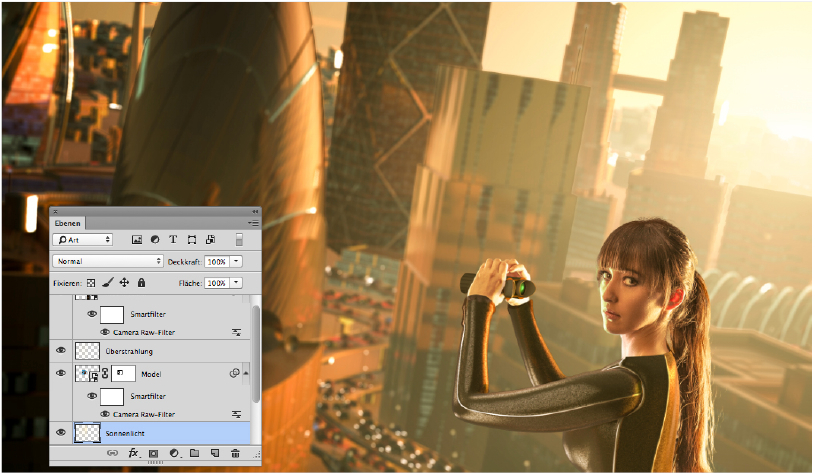Open the Deckkraft opacity slider dropdown
Screen dimensions: 815x475
point(236,261)
